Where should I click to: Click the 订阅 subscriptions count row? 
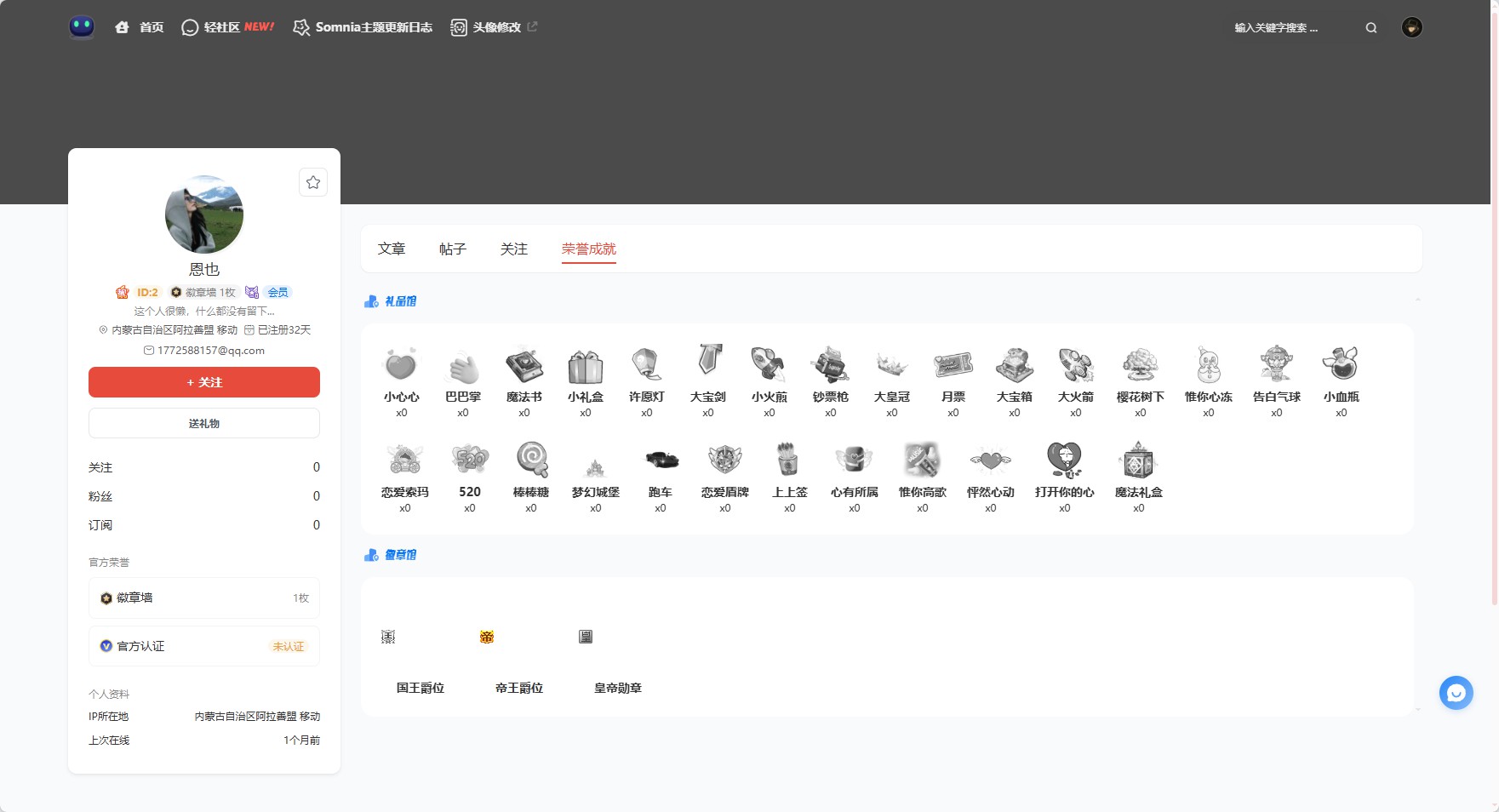(204, 525)
